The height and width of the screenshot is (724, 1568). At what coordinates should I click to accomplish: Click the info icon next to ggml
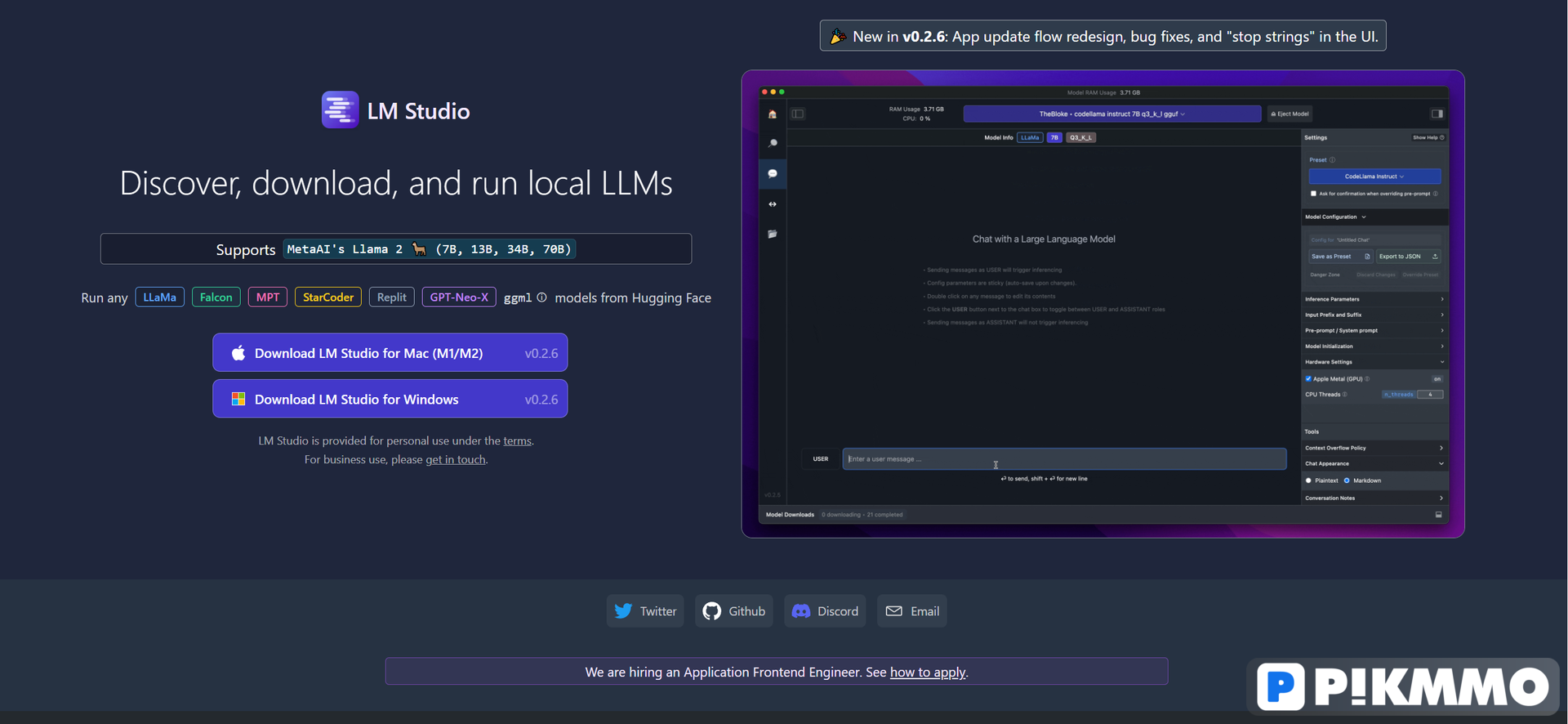(541, 297)
